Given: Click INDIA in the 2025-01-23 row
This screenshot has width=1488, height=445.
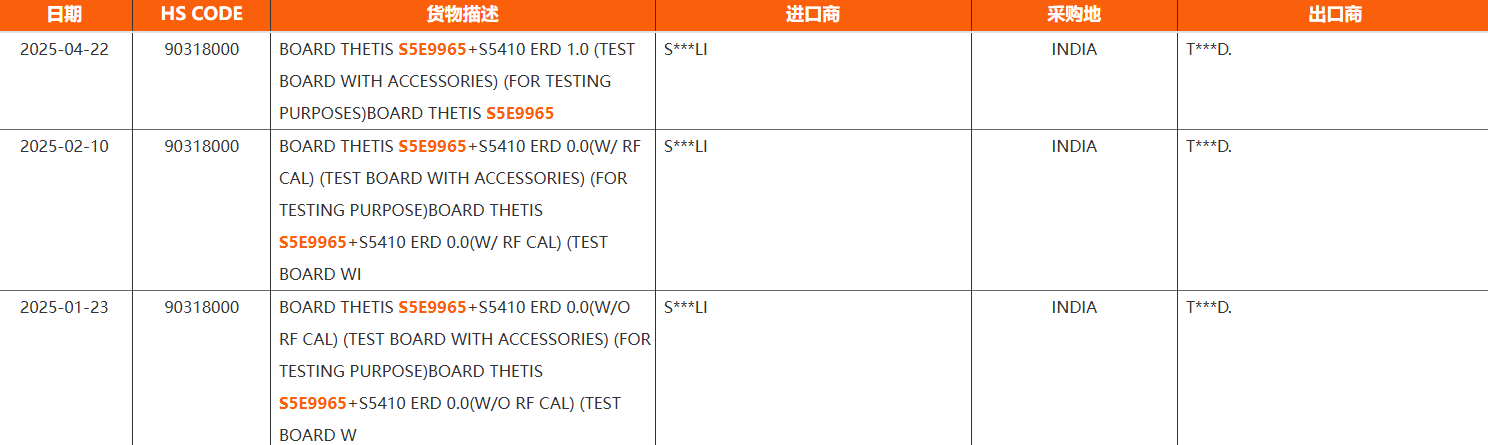Looking at the screenshot, I should tap(1074, 307).
